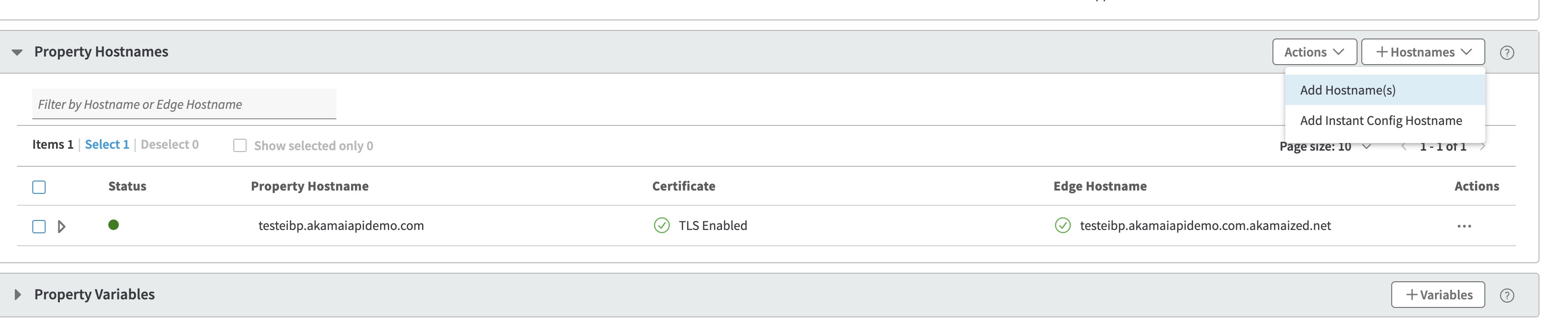Go to previous page of hostnames
Viewport: 1568px width, 325px height.
(x=1403, y=147)
